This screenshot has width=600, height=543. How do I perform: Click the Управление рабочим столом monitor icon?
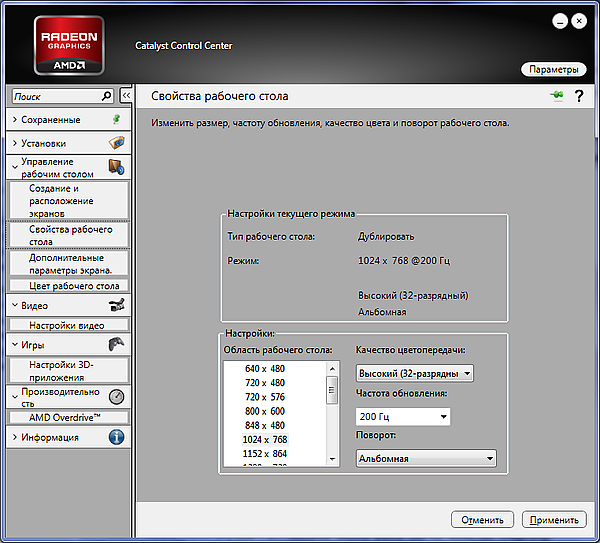117,167
